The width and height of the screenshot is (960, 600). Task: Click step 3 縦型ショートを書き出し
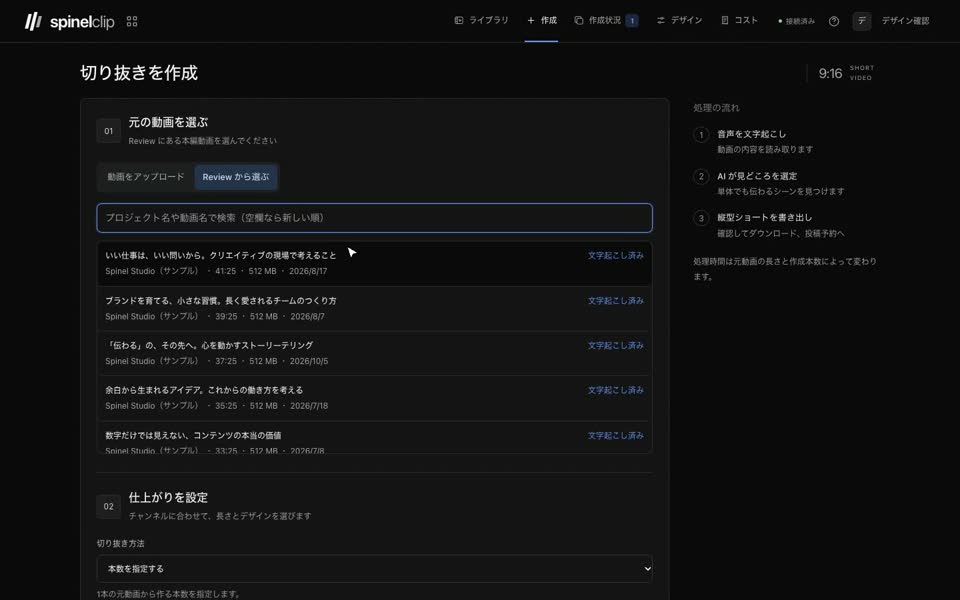coord(765,217)
